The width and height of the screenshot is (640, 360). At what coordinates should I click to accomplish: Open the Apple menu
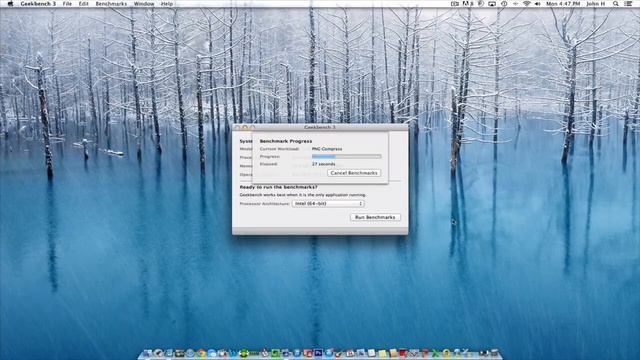tap(10, 4)
